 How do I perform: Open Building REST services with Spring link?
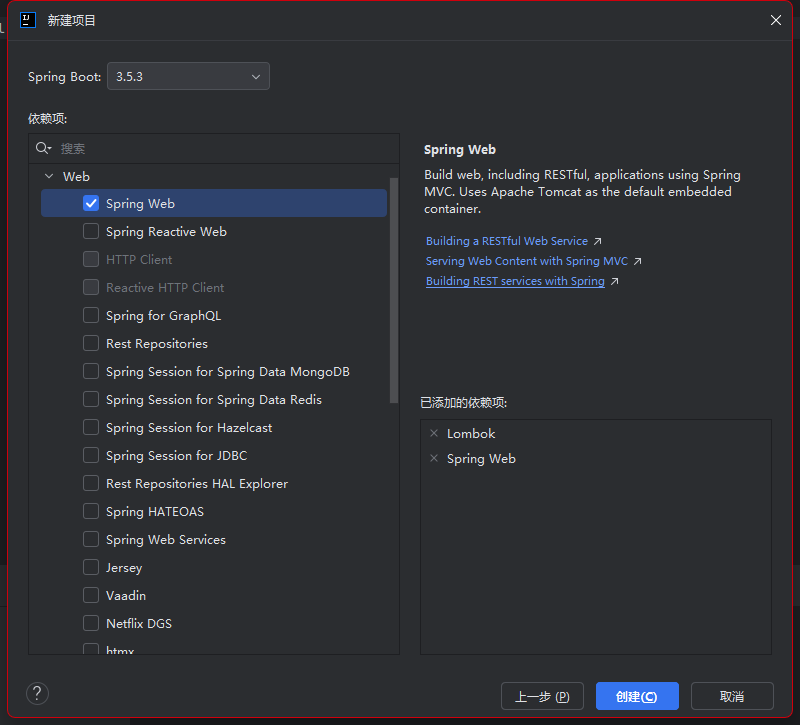[515, 281]
